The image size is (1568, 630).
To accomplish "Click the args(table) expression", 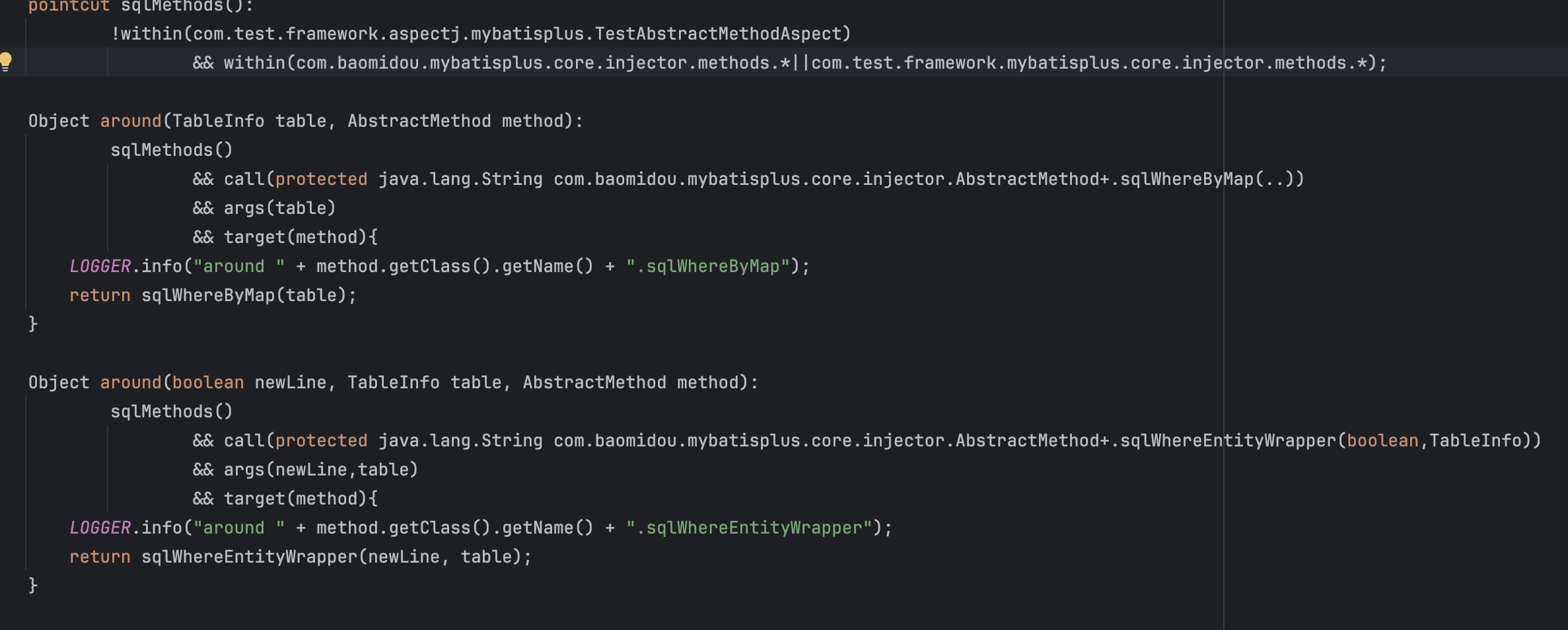I will click(279, 209).
